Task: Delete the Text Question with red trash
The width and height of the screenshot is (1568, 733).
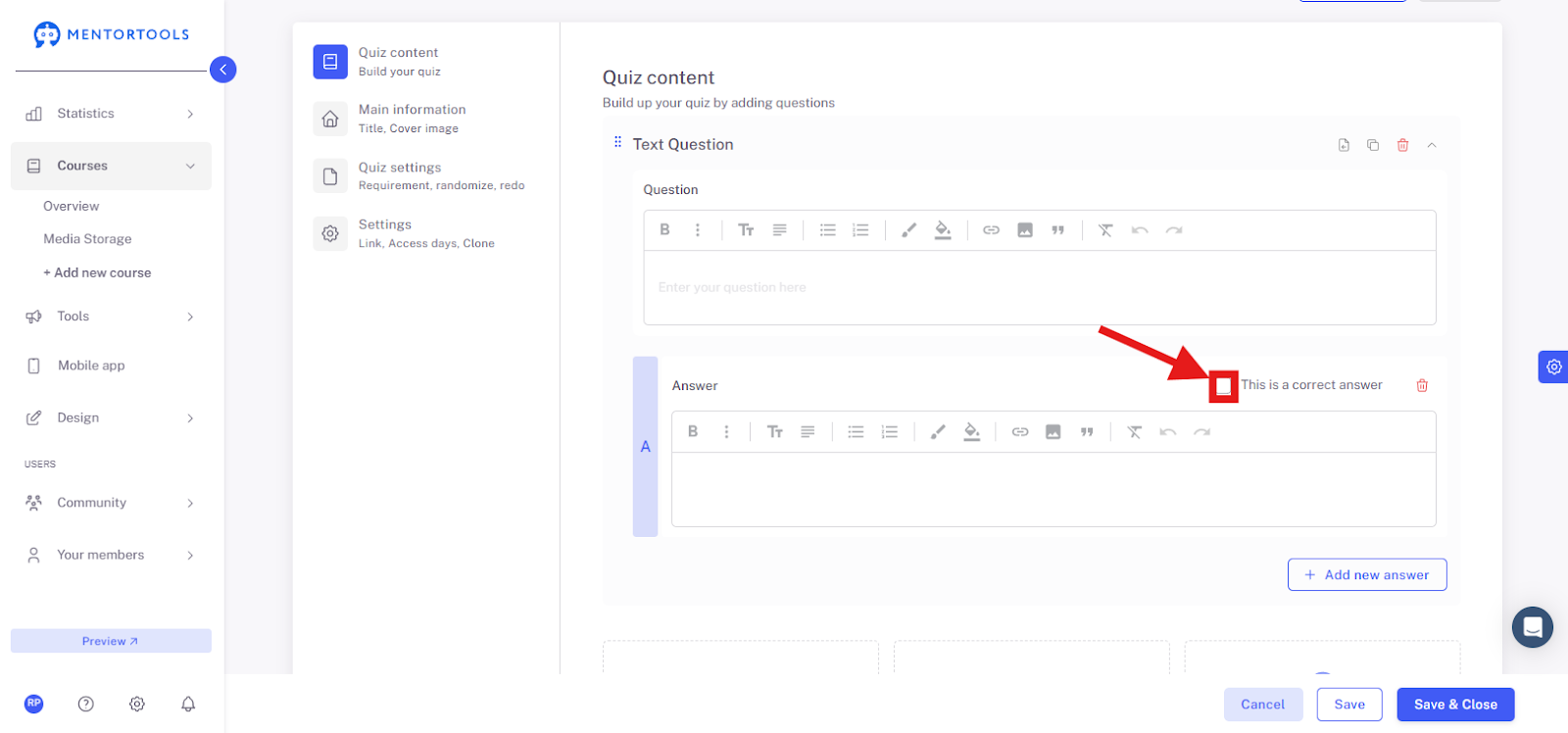Action: pos(1402,145)
